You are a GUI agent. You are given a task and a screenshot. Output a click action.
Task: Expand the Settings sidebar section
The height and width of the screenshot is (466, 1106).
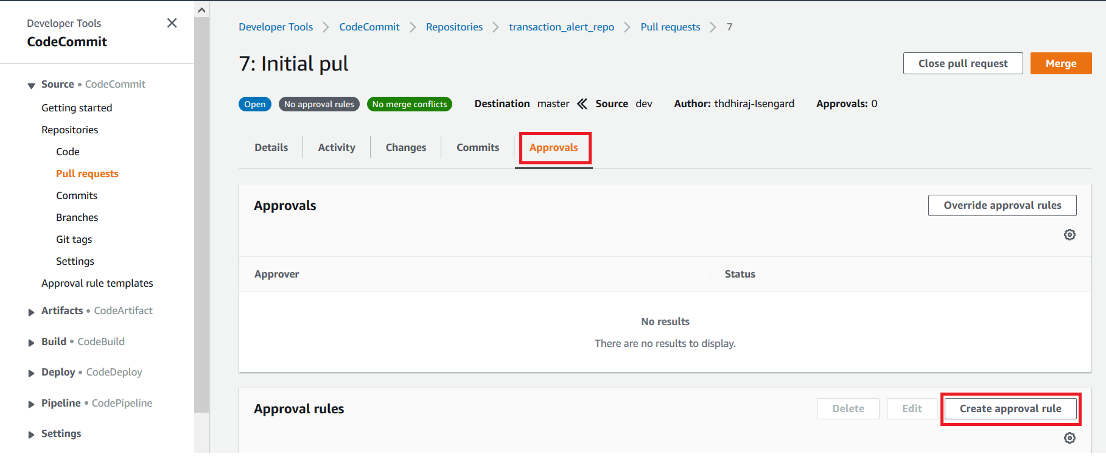[x=31, y=435]
